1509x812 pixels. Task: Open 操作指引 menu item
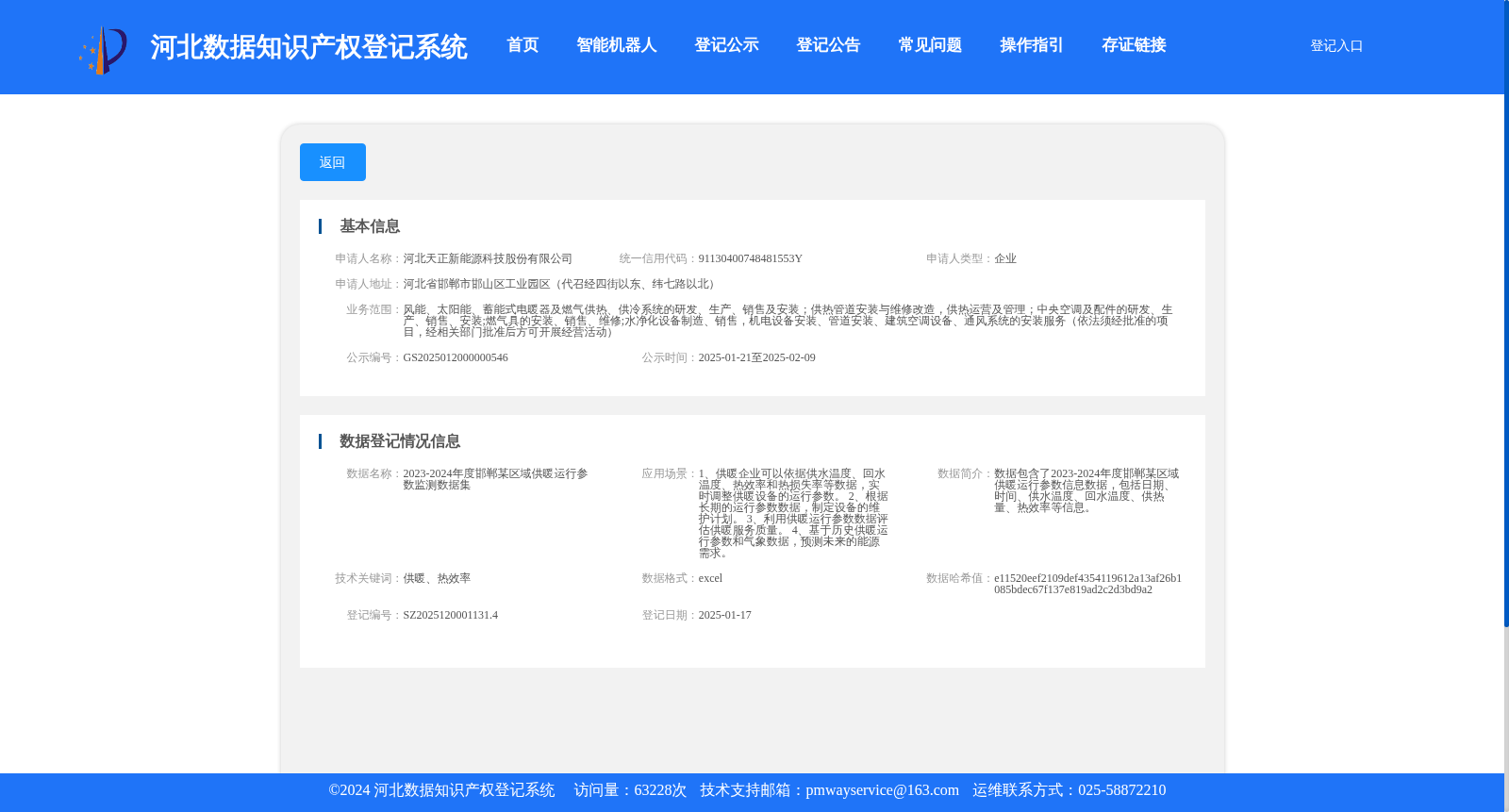coord(1032,45)
